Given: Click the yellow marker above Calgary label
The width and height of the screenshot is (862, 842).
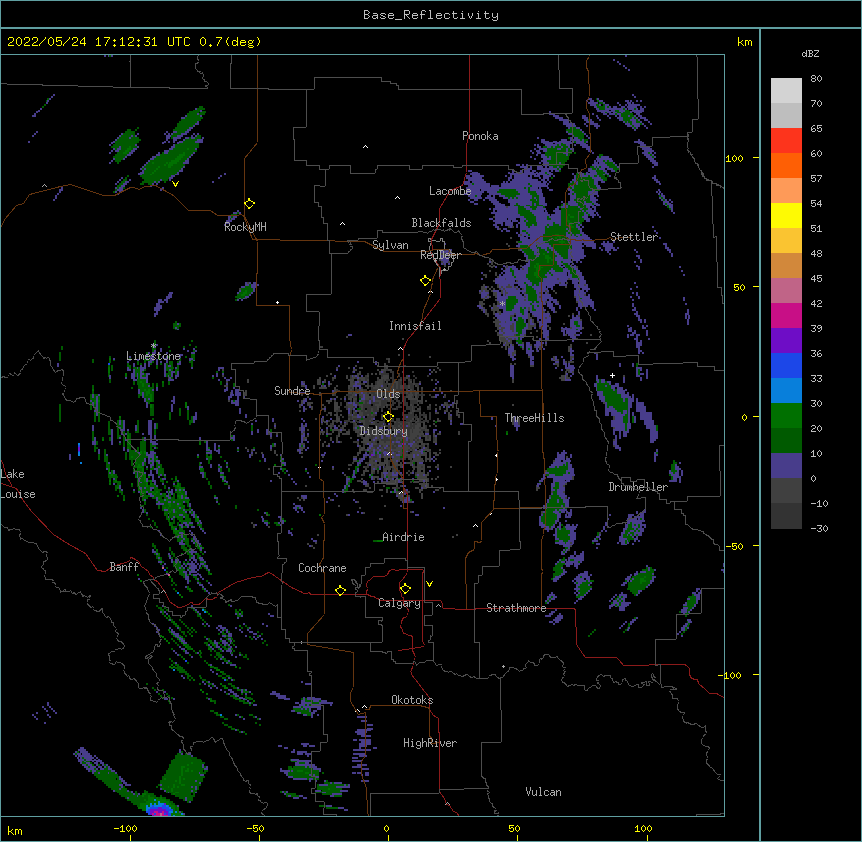Looking at the screenshot, I should pos(405,589).
